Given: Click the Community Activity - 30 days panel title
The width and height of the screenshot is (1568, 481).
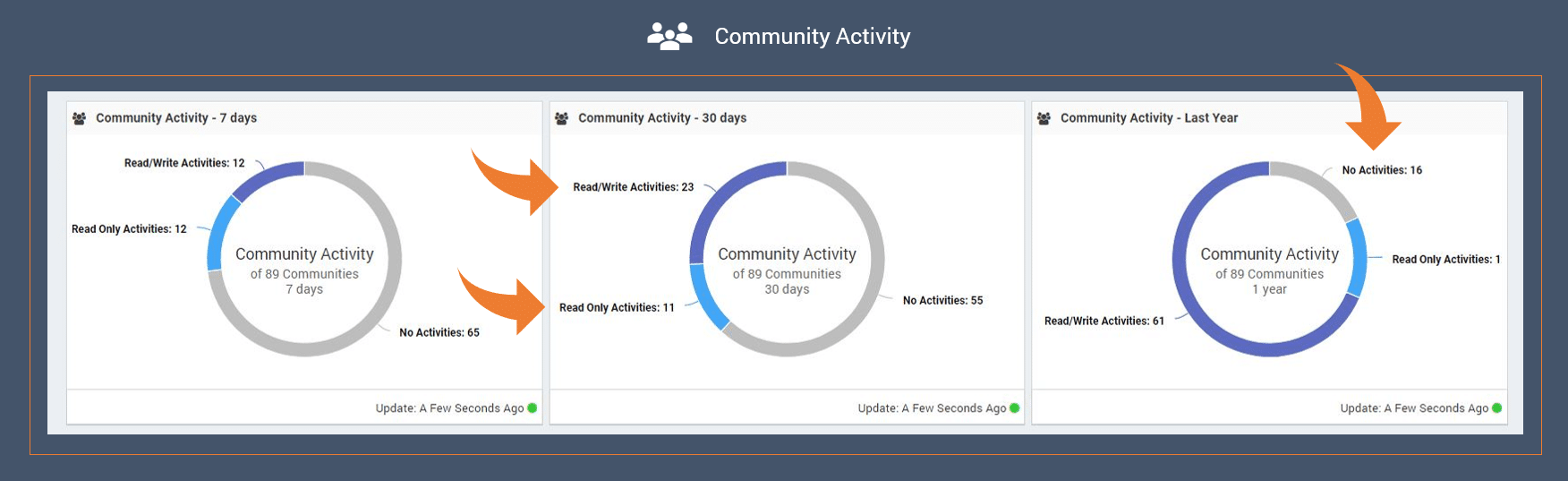Looking at the screenshot, I should tap(662, 118).
